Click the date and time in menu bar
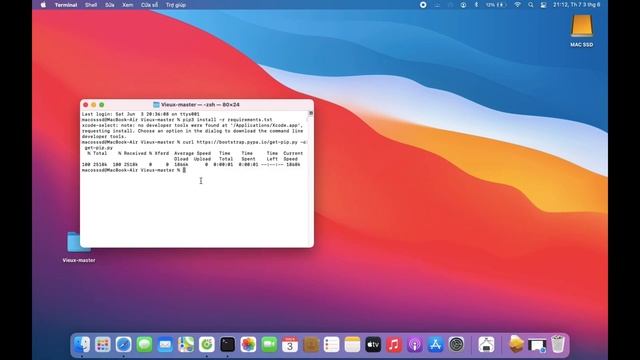 (577, 5)
